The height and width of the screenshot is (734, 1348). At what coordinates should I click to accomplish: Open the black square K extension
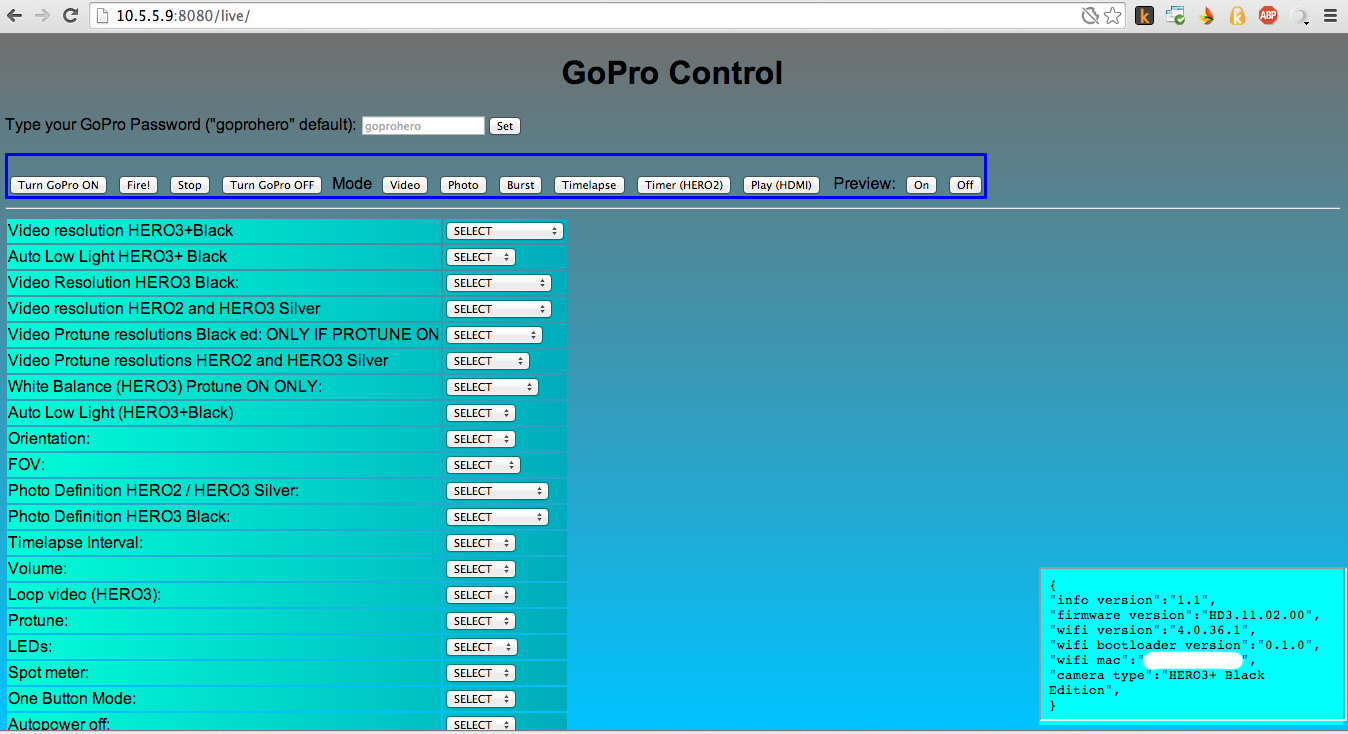1145,16
